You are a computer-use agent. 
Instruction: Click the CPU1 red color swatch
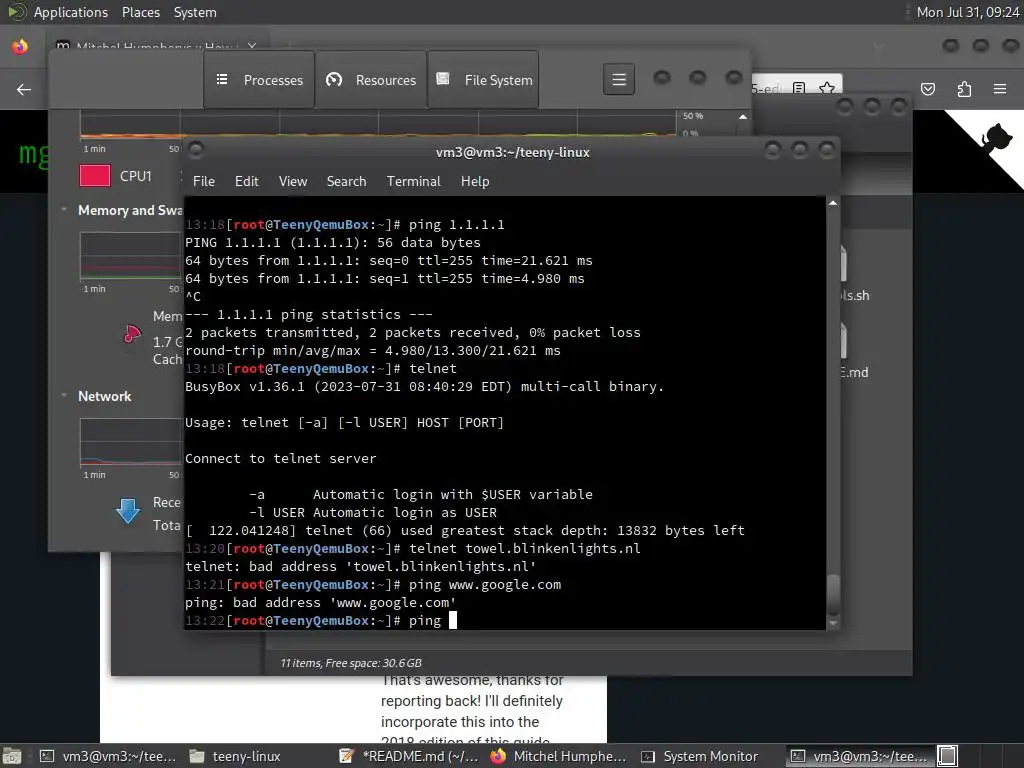(95, 176)
